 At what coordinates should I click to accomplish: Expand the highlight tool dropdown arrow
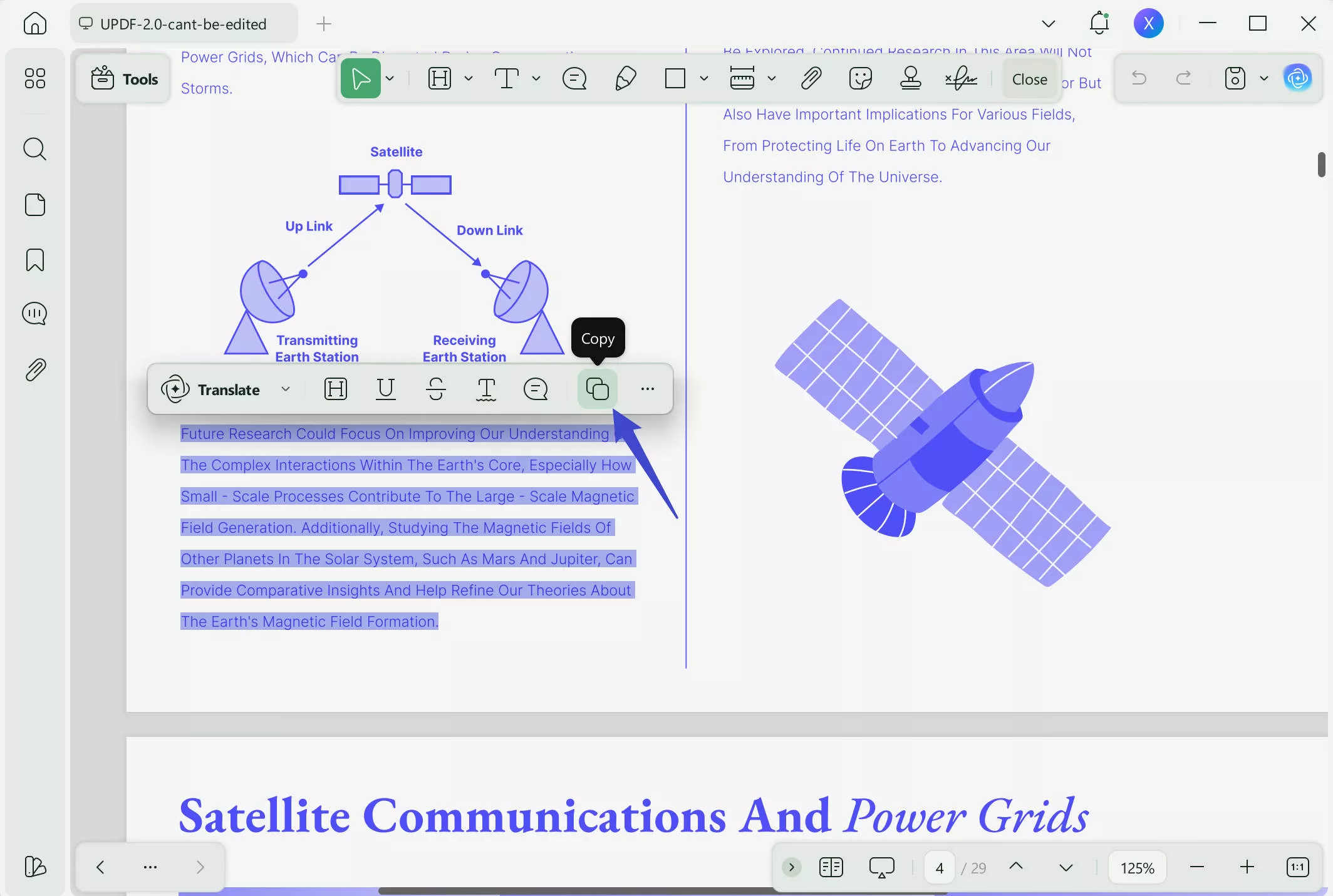pos(468,79)
